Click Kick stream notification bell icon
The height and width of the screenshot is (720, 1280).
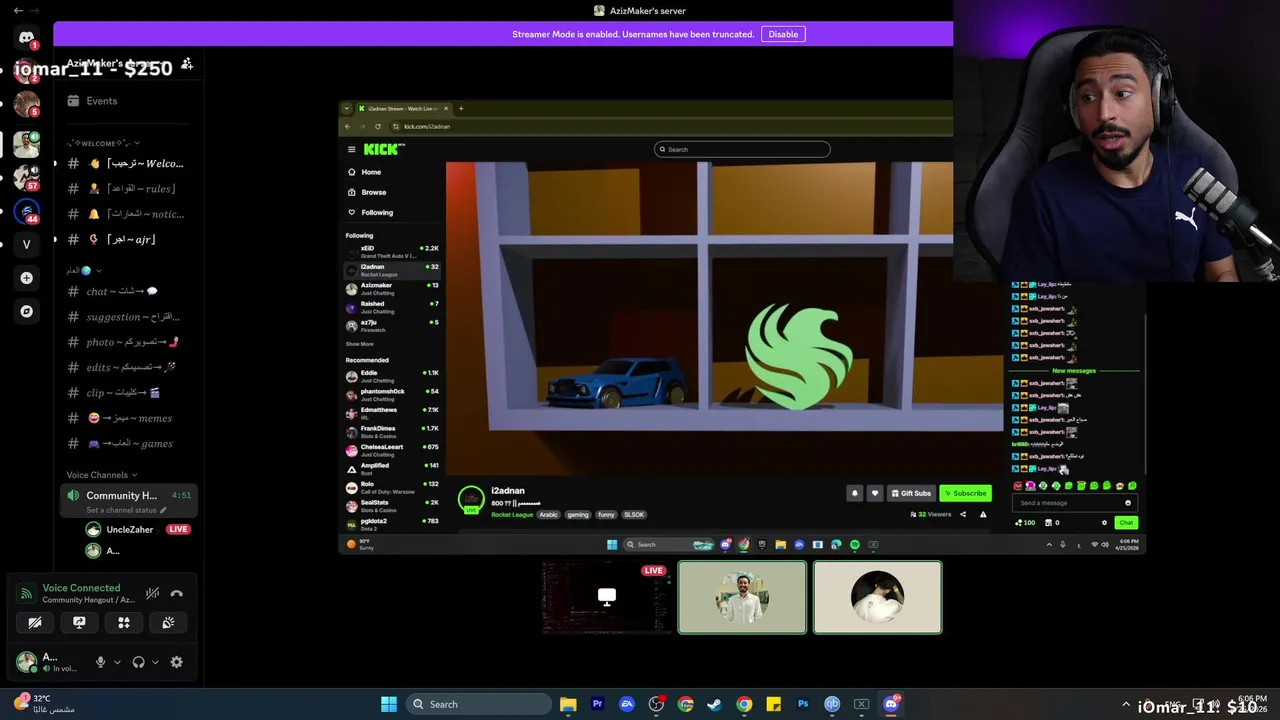[x=855, y=493]
